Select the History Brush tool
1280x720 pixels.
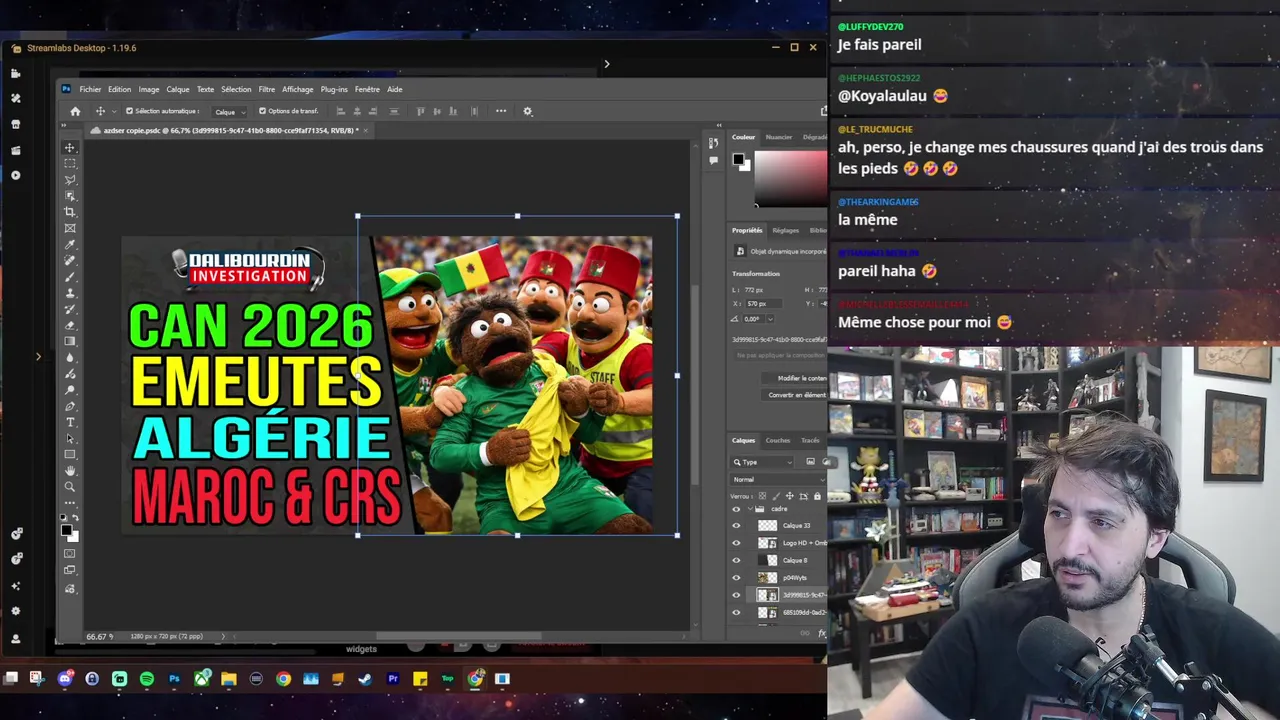(70, 309)
